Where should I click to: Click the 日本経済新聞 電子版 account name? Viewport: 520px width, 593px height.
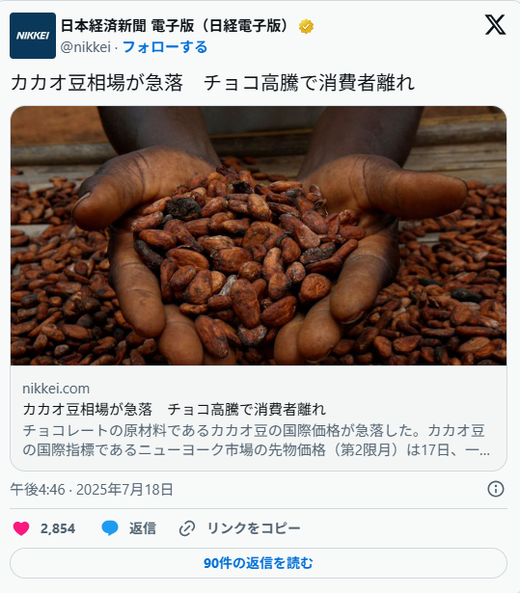click(175, 26)
